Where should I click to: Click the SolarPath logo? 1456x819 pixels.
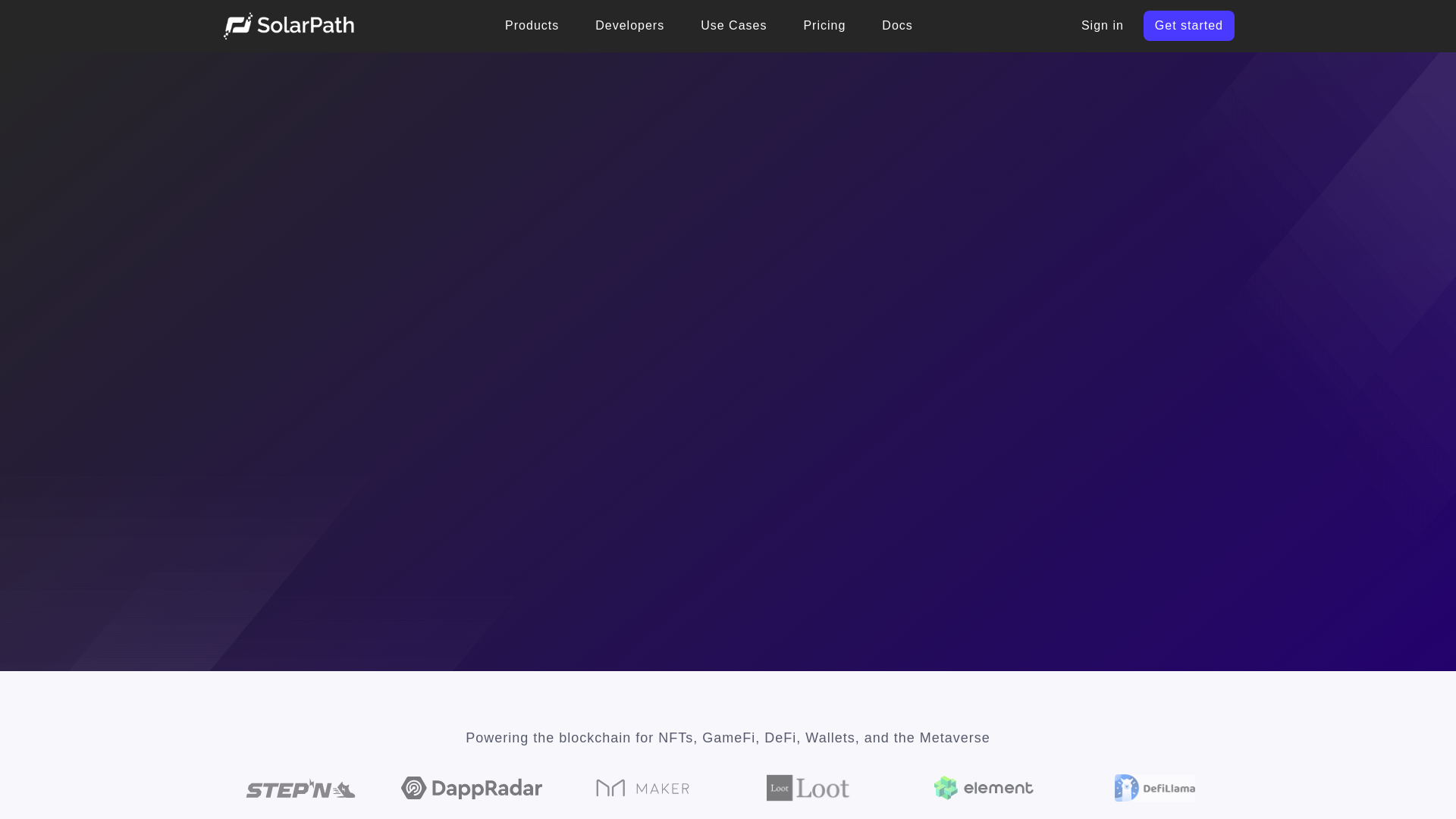[288, 26]
